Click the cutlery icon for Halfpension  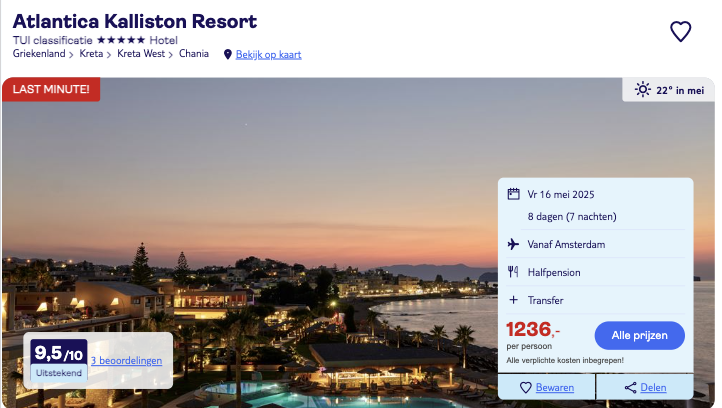(514, 272)
